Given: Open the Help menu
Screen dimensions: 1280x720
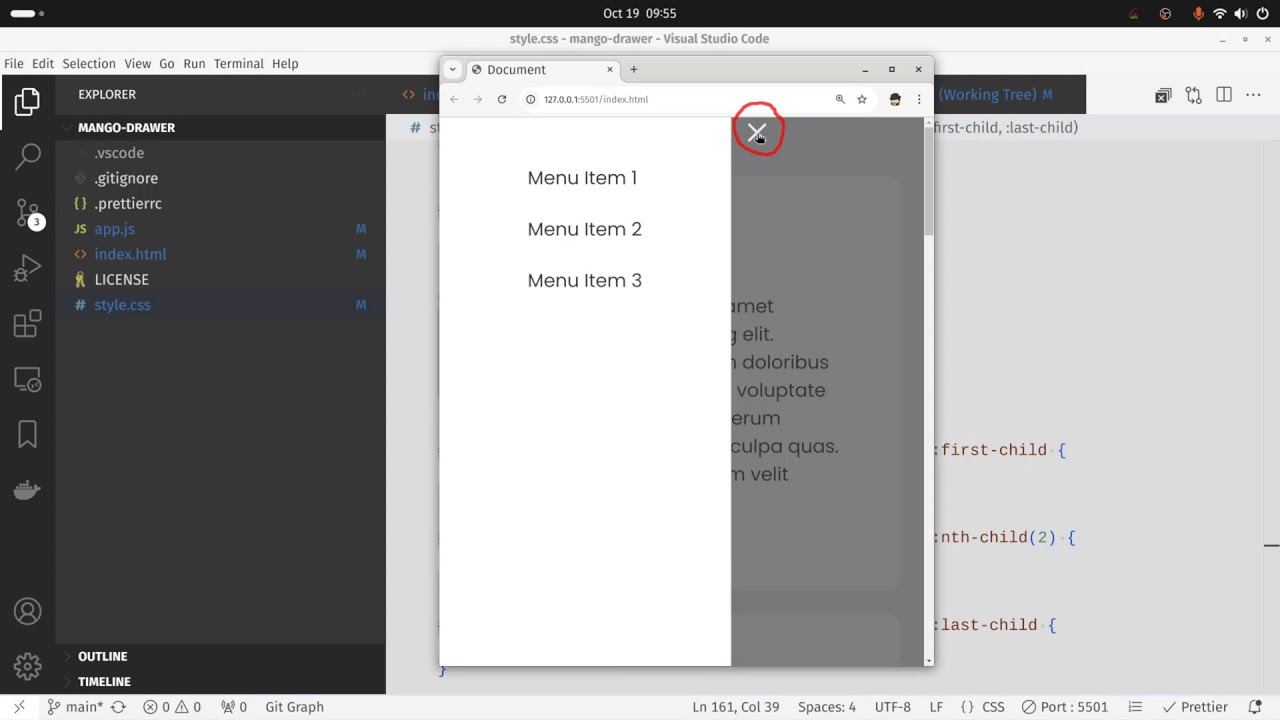Looking at the screenshot, I should click(x=285, y=63).
